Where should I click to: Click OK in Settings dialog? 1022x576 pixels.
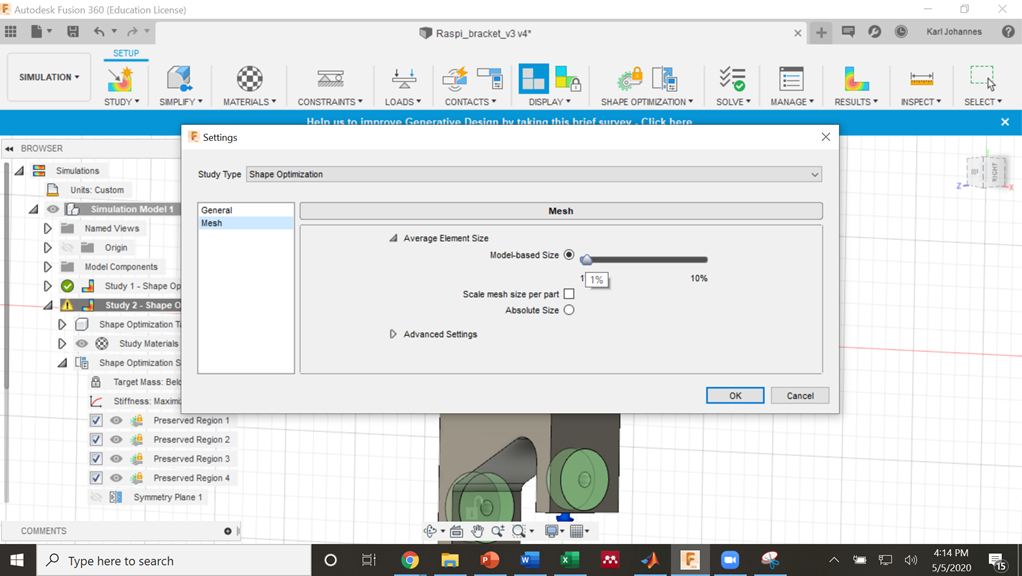point(735,396)
